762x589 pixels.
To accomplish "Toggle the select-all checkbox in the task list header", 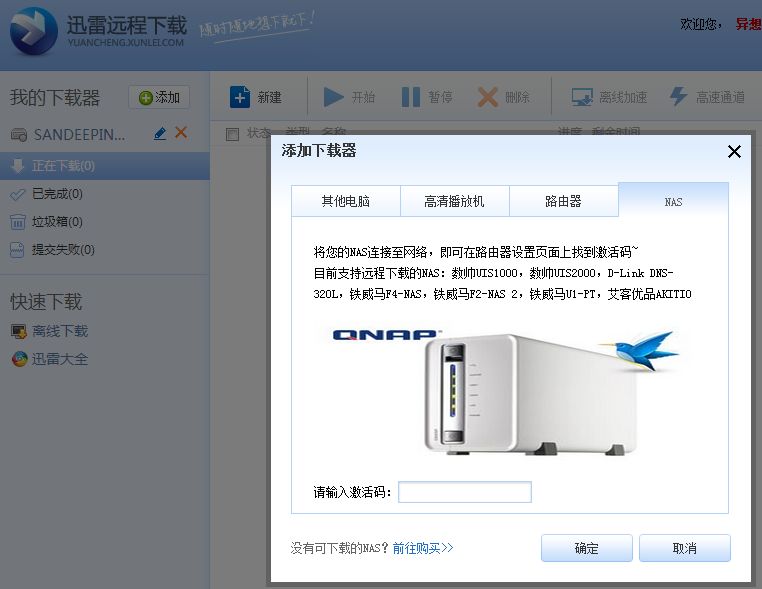I will tap(232, 134).
